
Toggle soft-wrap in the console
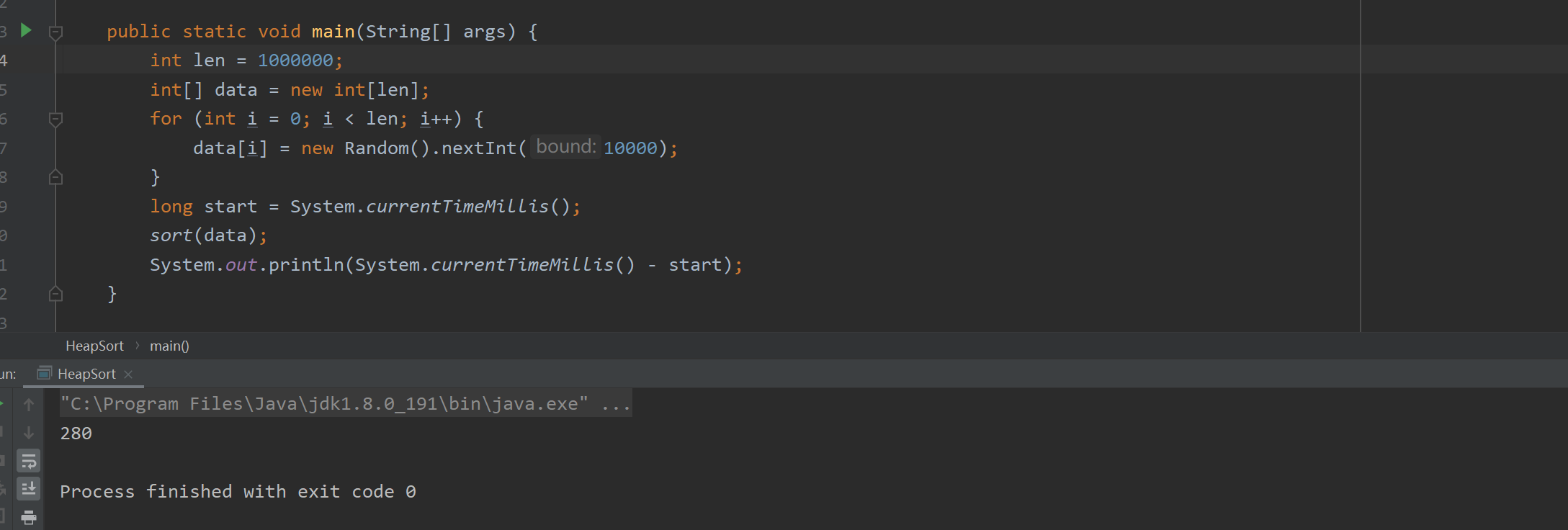click(29, 461)
